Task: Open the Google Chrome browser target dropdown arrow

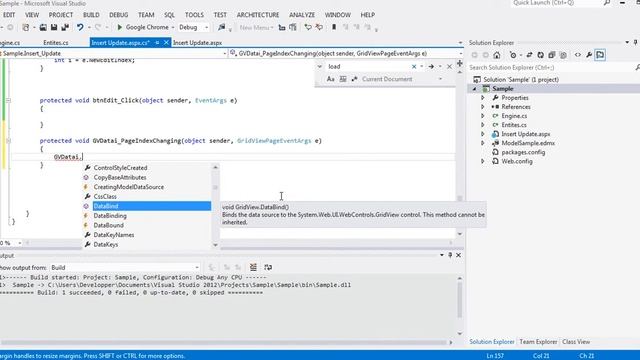Action: [x=172, y=27]
